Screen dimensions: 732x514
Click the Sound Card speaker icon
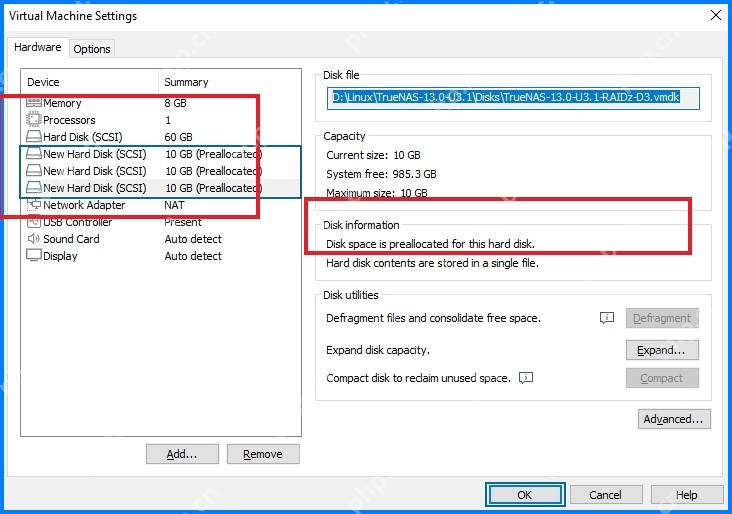pyautogui.click(x=34, y=239)
